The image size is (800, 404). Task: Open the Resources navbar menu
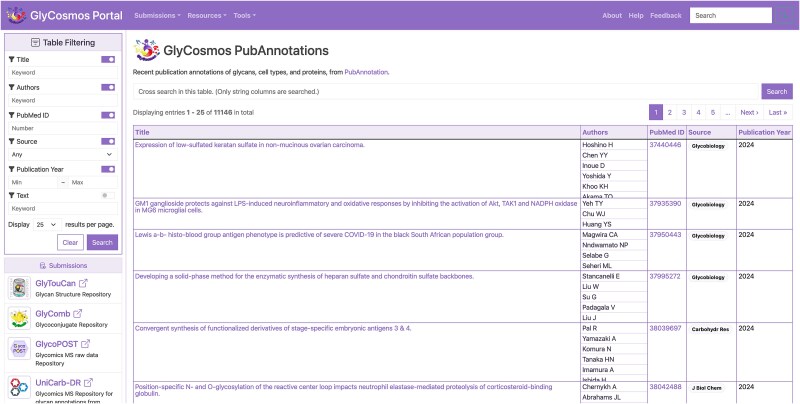tap(207, 15)
